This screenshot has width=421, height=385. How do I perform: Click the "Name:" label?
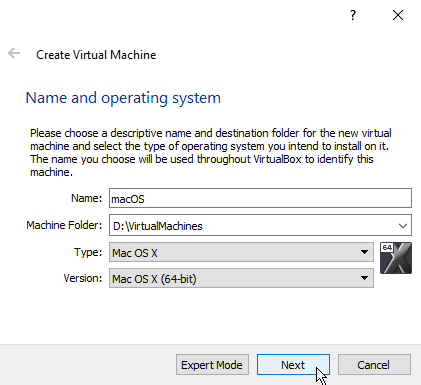click(86, 198)
